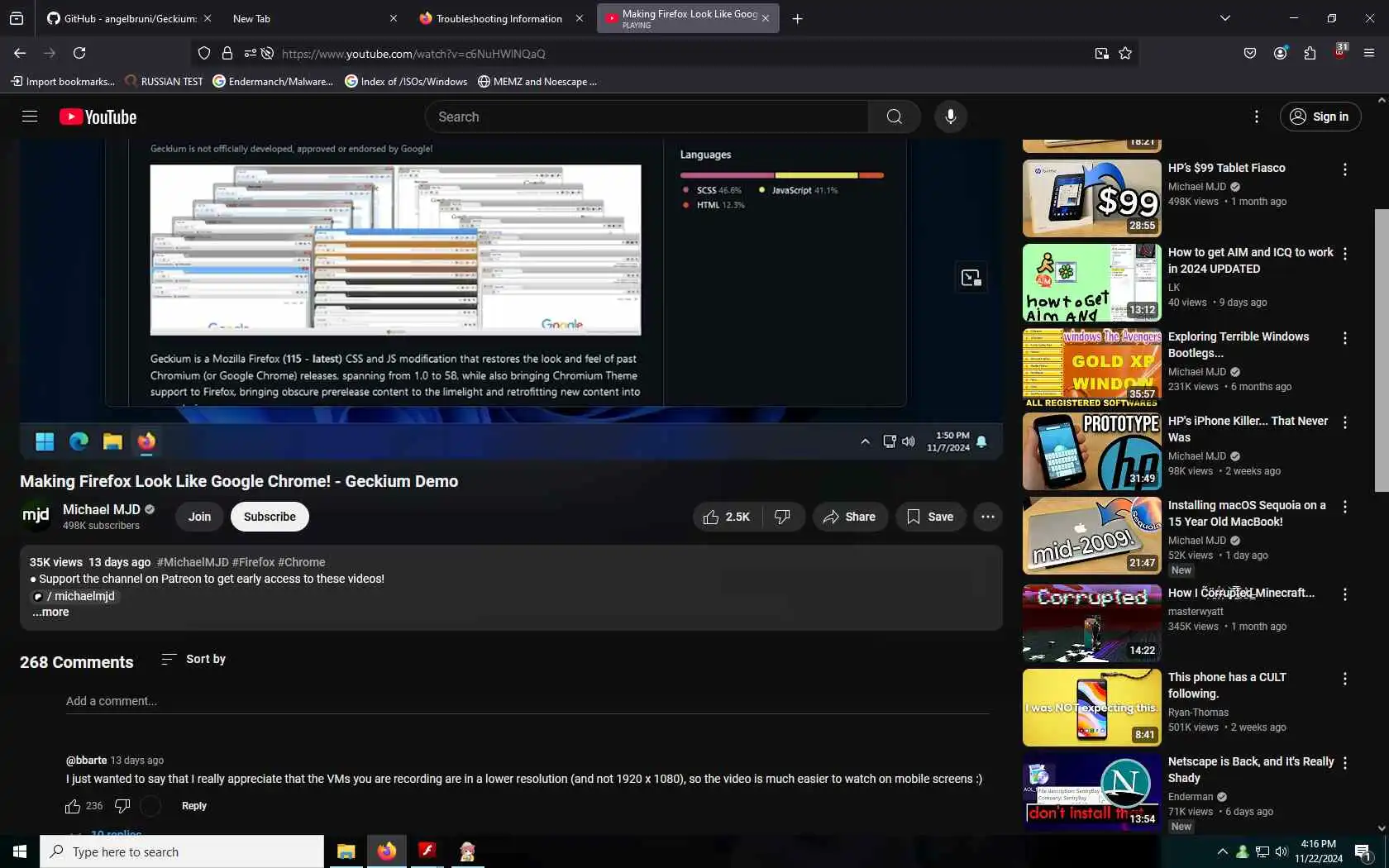Open volume control in system tray
The height and width of the screenshot is (868, 1389).
[x=1282, y=851]
